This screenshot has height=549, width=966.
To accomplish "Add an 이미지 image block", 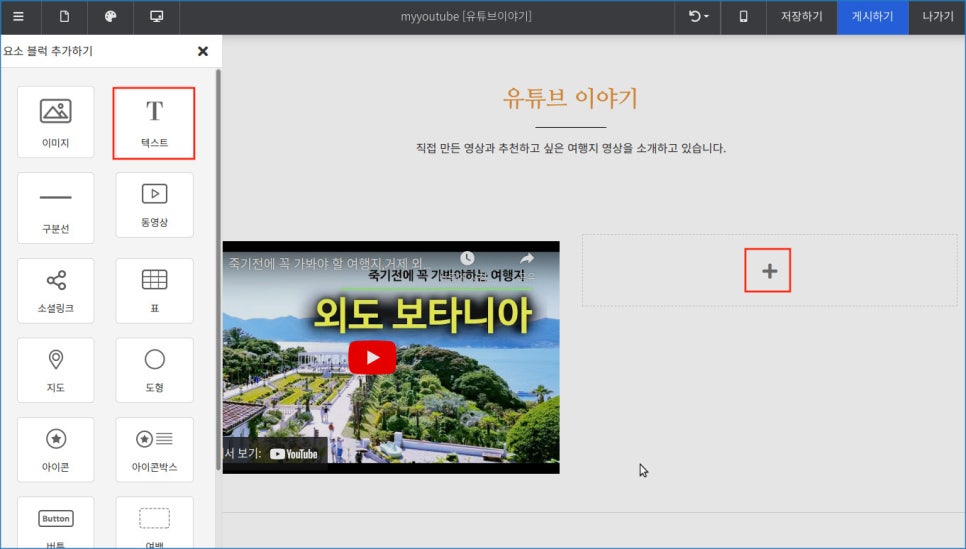I will tap(55, 122).
